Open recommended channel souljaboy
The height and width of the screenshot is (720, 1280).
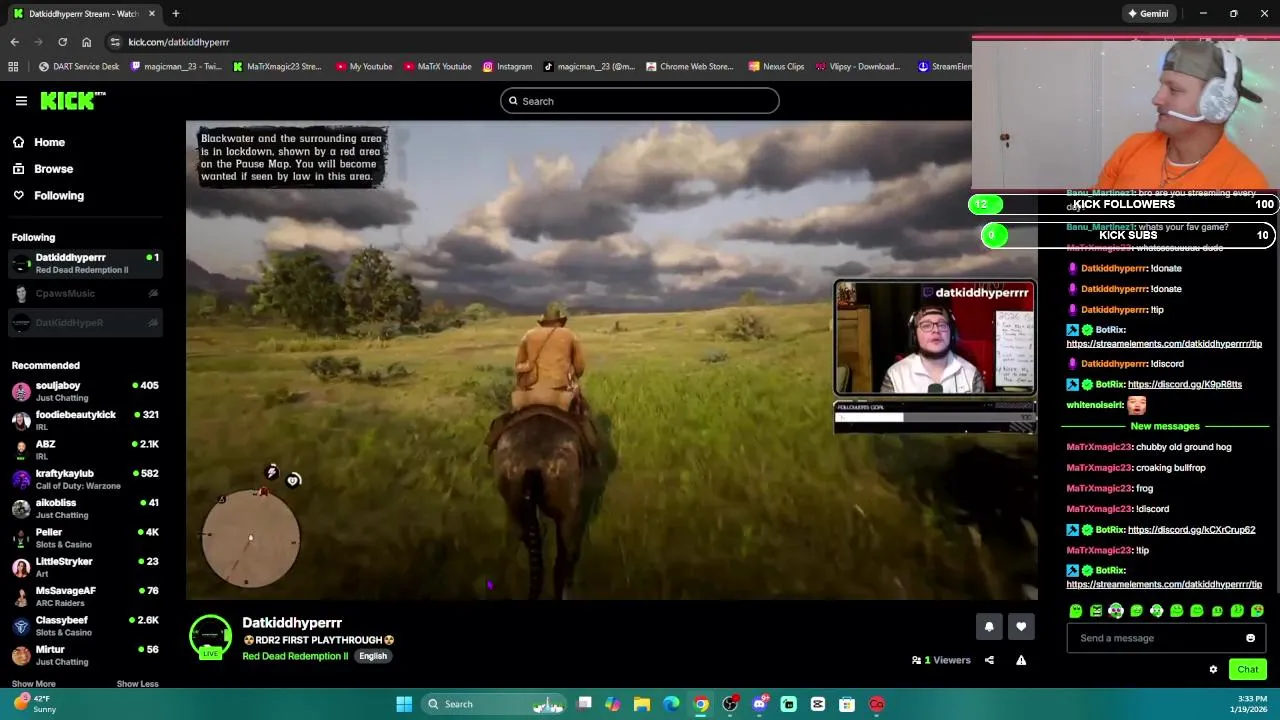pos(85,391)
